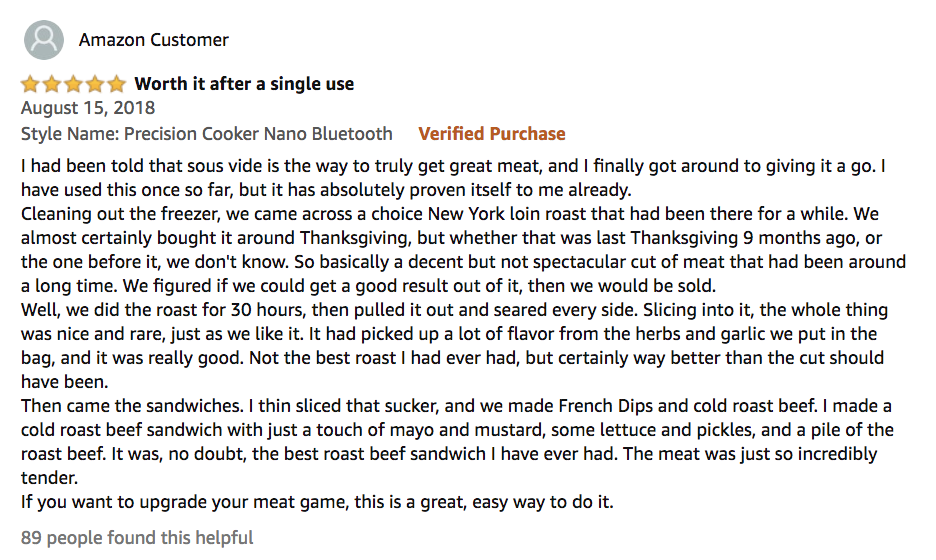This screenshot has width=936, height=560.
Task: Click the Verified Purchase label
Action: 492,134
